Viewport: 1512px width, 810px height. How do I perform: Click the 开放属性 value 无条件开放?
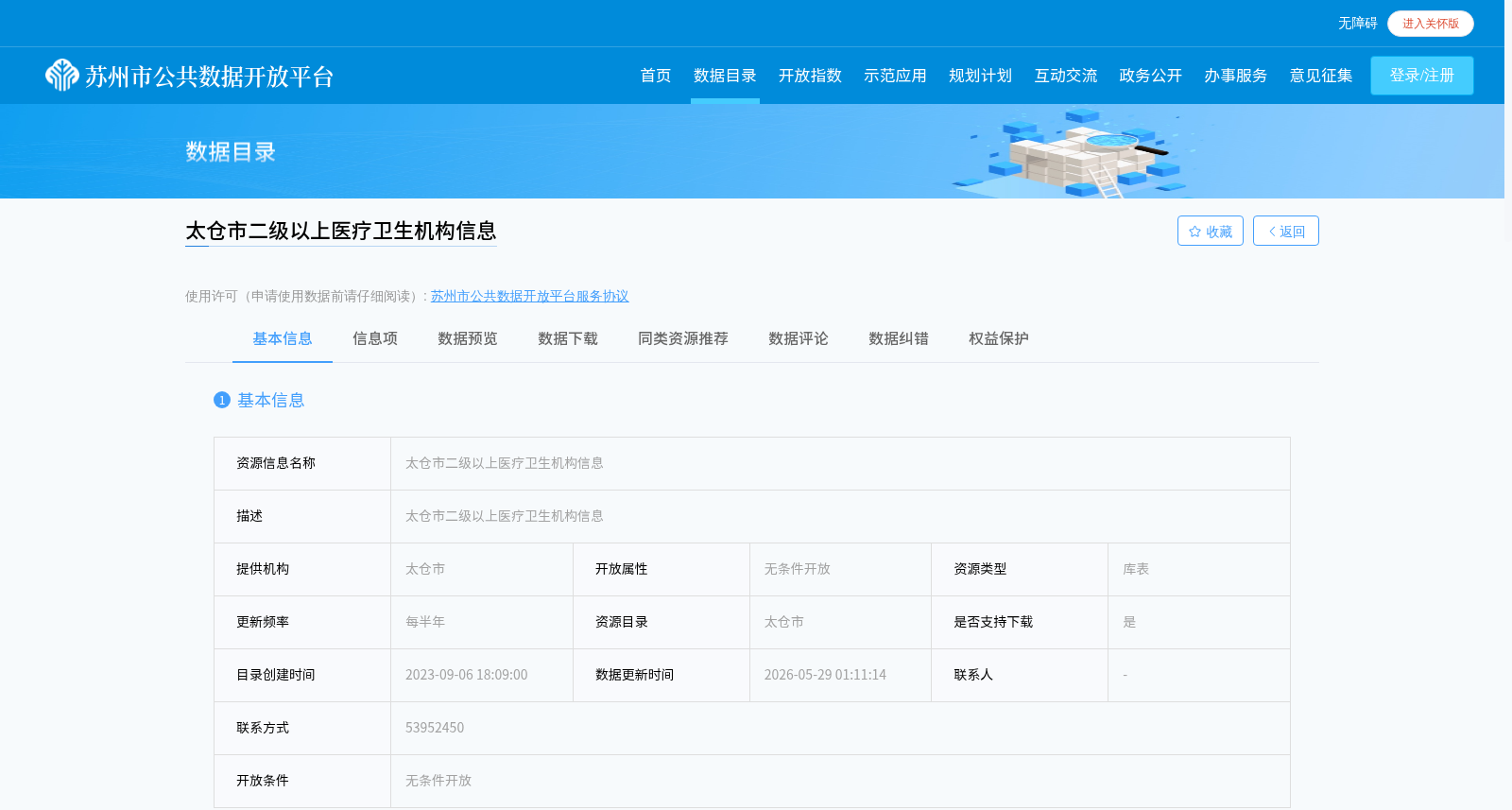click(798, 569)
